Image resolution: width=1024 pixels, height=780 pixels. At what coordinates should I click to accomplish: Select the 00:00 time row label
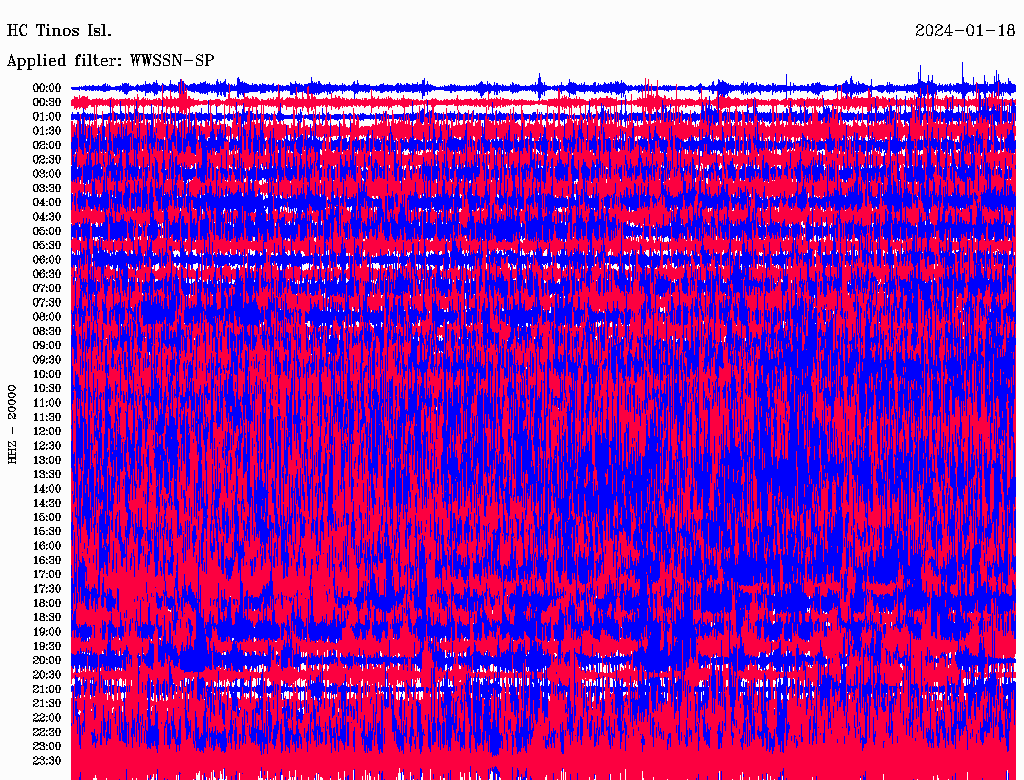pyautogui.click(x=47, y=88)
